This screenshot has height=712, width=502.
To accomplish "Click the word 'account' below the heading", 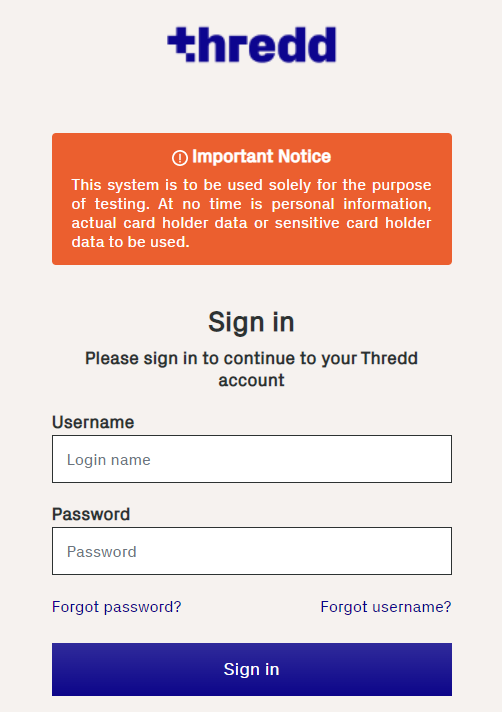I will point(251,380).
